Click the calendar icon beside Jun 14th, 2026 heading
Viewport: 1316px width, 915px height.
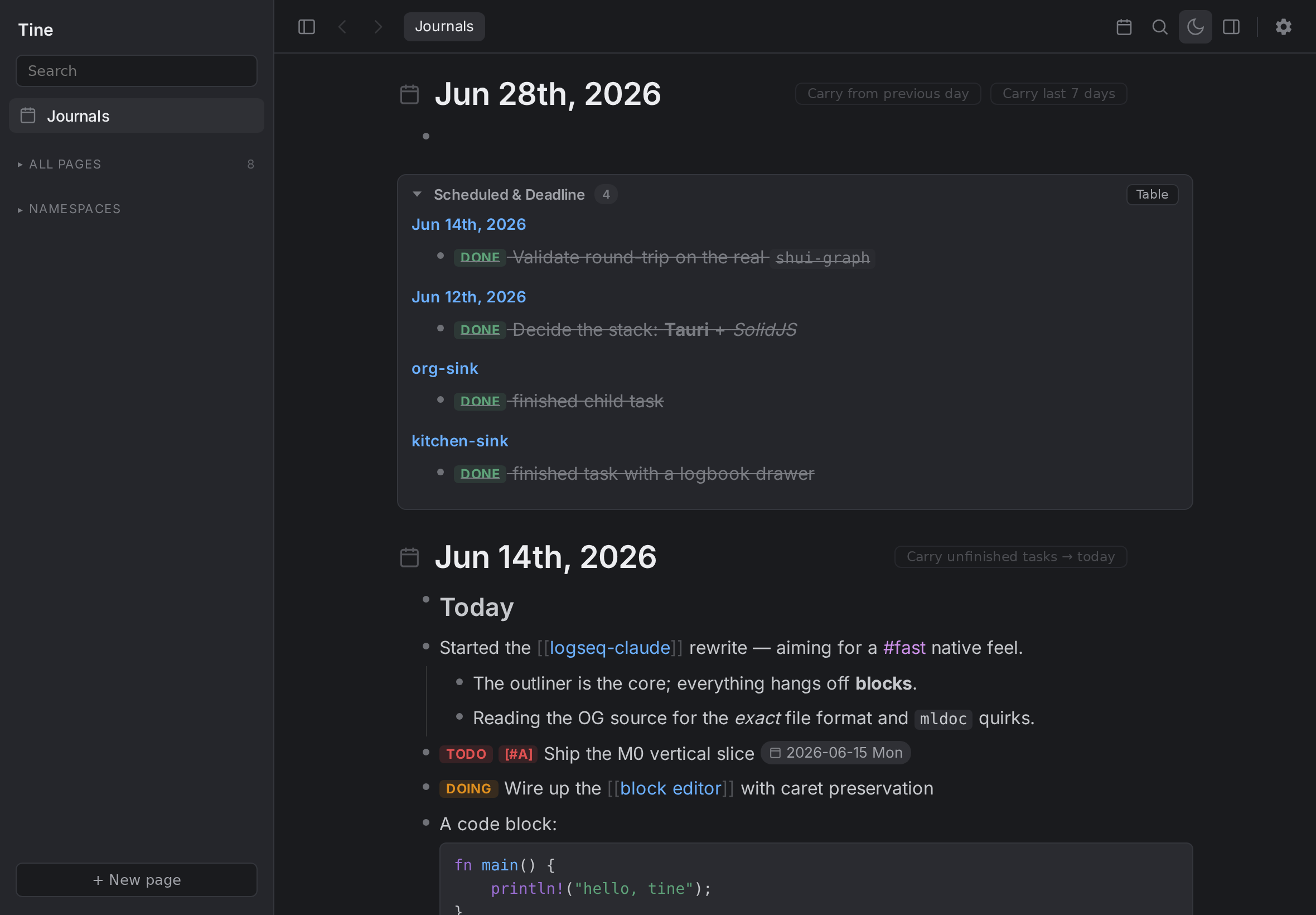click(x=409, y=557)
